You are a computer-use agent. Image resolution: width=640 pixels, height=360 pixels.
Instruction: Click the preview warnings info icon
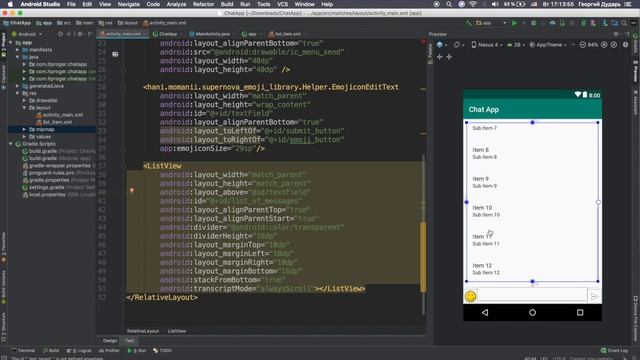625,45
